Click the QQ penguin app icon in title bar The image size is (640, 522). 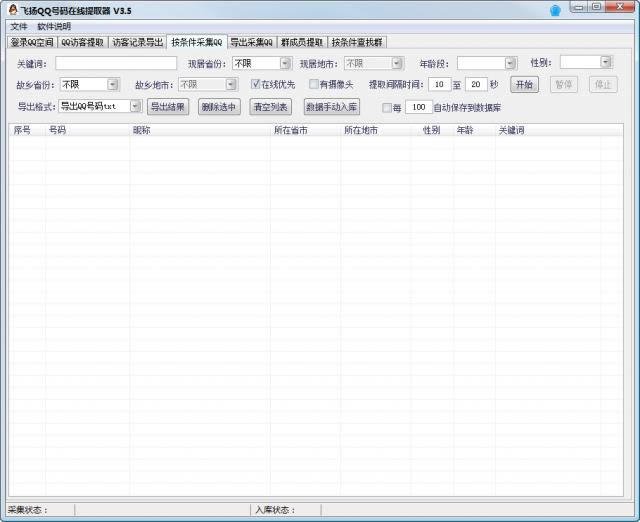[12, 9]
